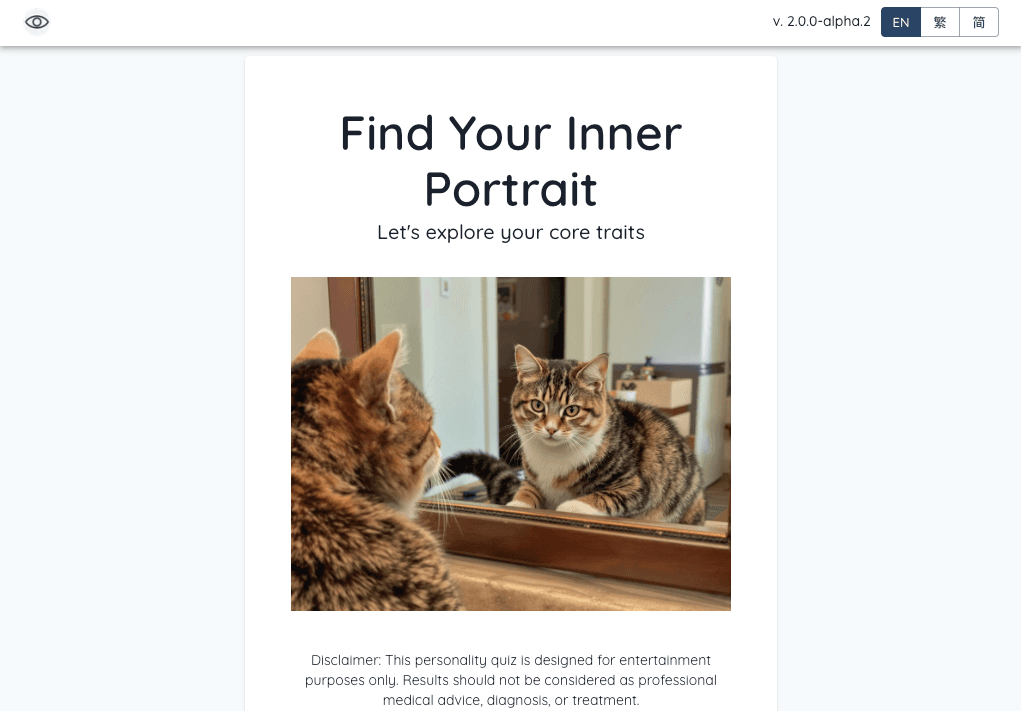Open the cat and mirror photo

point(510,443)
